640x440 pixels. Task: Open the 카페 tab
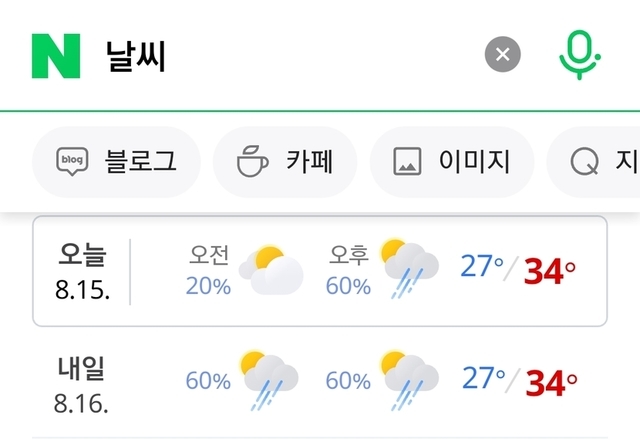285,161
